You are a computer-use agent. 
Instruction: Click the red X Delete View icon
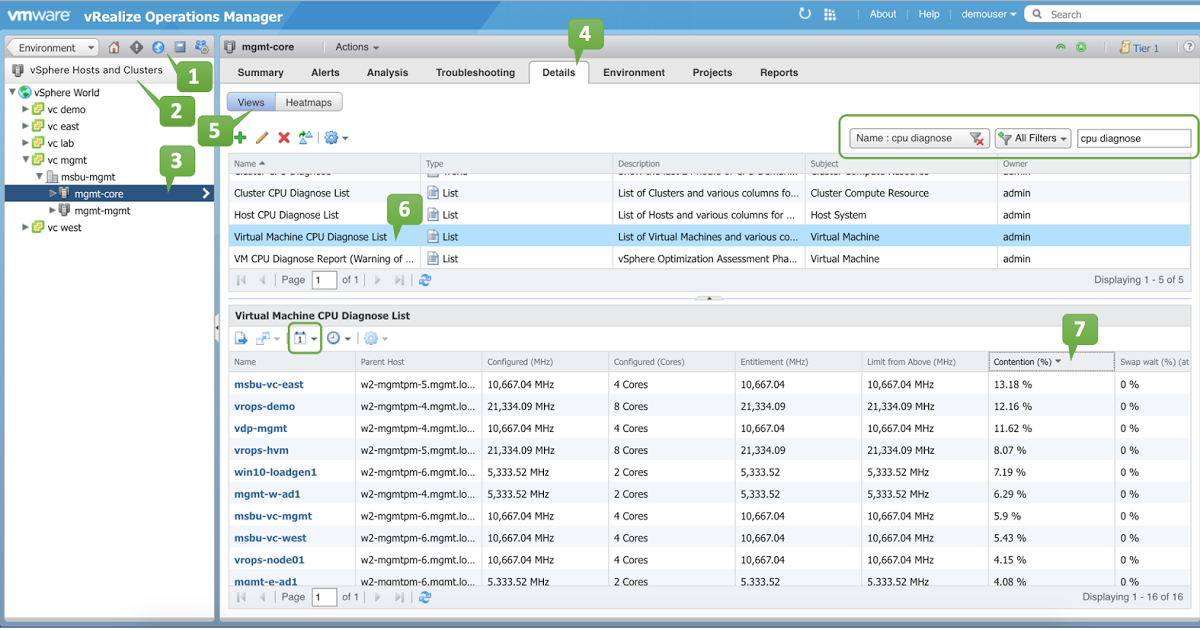tap(284, 138)
